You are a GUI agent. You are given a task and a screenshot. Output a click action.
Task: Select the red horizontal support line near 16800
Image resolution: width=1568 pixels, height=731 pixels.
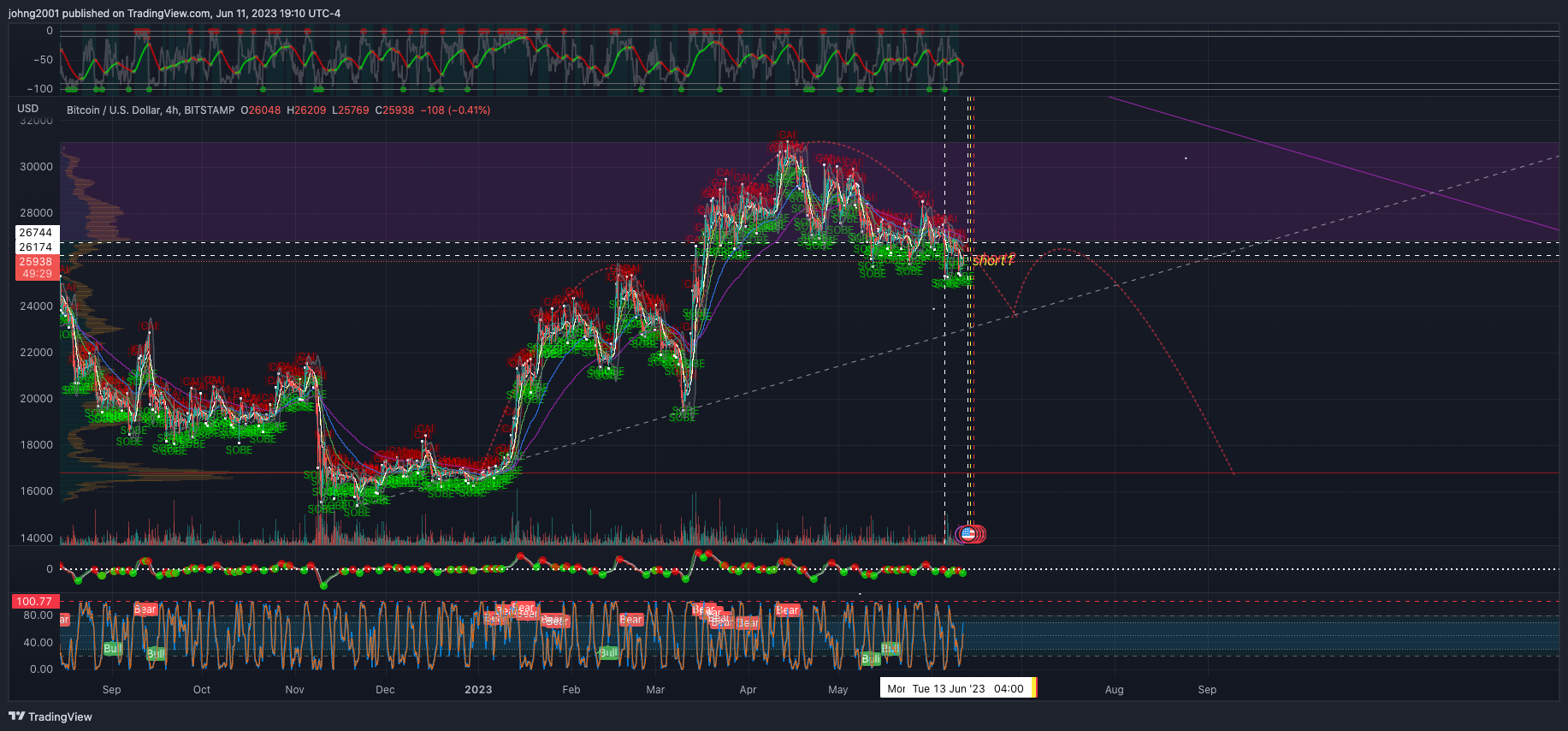809,472
